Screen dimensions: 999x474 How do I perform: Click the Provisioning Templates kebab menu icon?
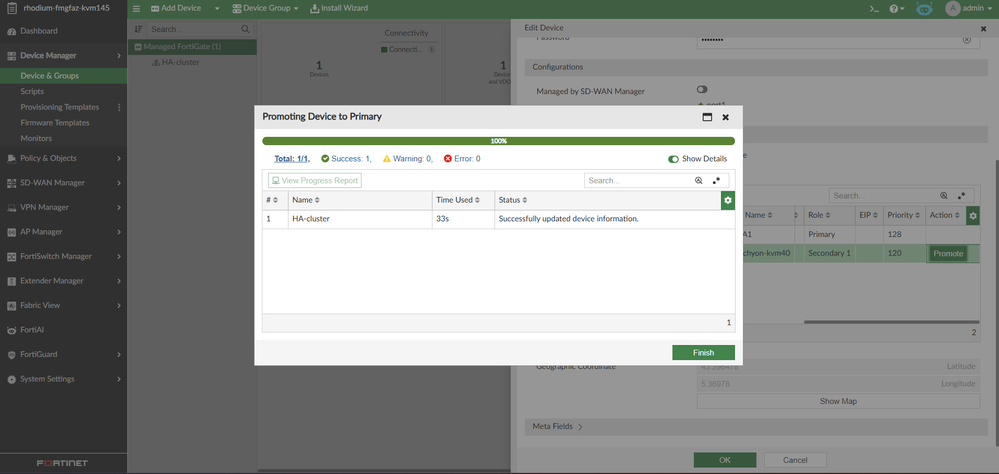119,107
